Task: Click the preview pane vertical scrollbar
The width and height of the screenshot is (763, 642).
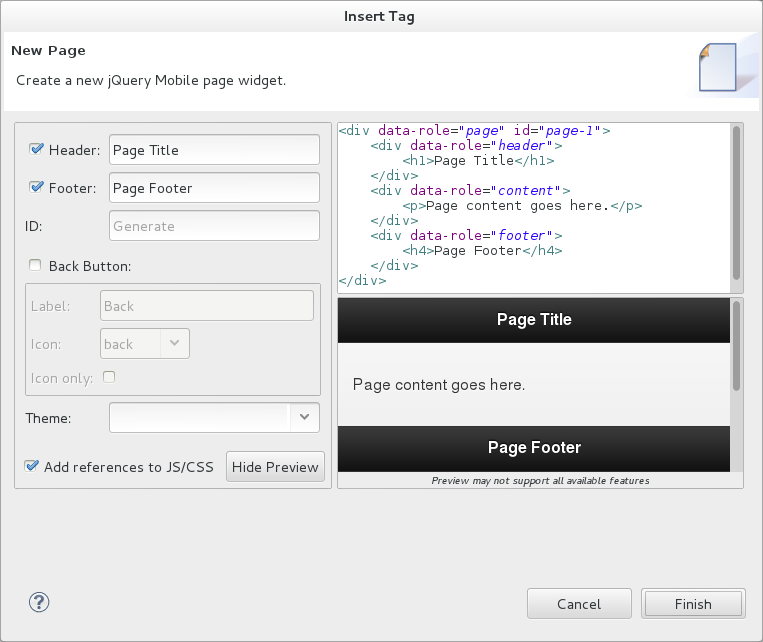Action: [736, 346]
